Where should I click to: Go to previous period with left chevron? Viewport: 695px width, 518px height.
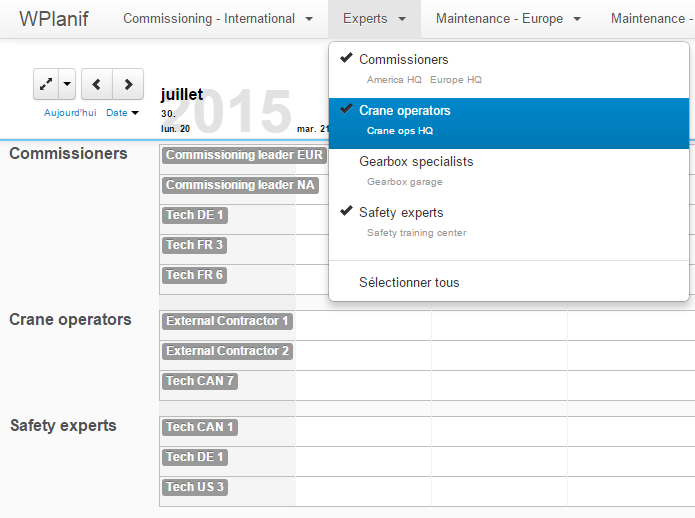tap(97, 85)
